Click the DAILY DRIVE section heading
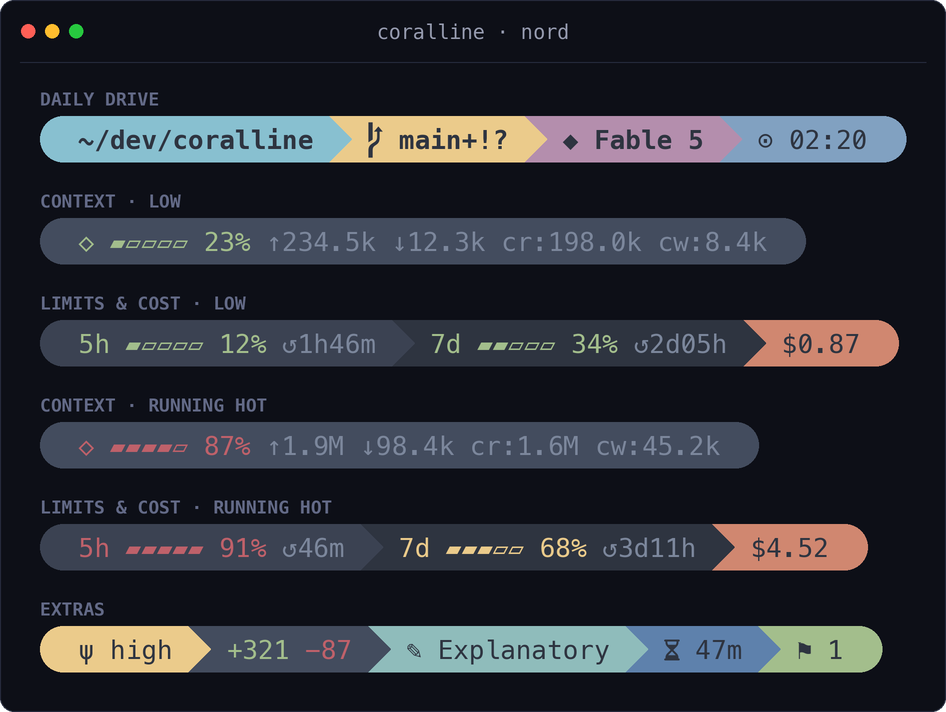The height and width of the screenshot is (712, 946). (100, 100)
